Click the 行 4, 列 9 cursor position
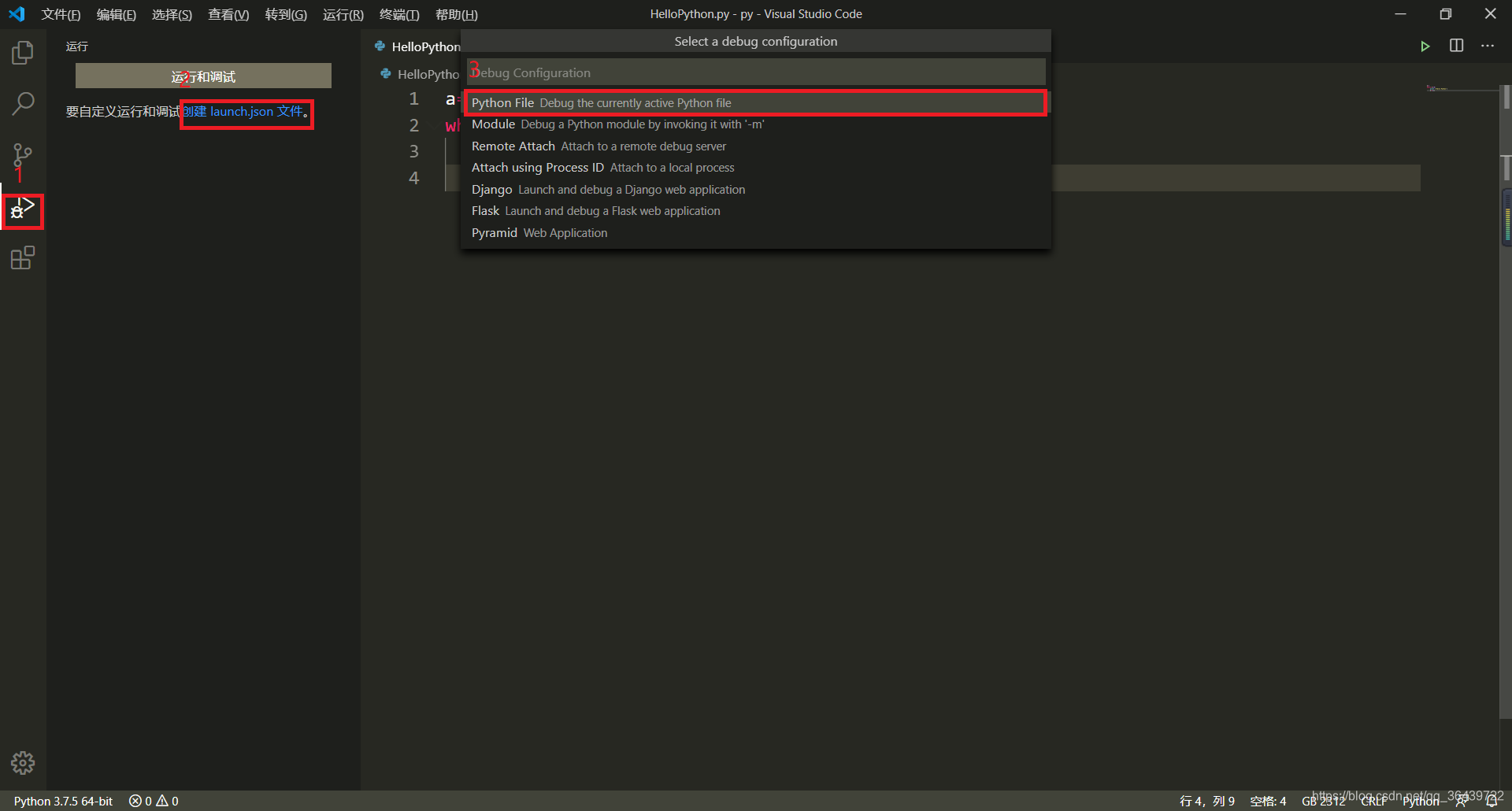Screen dimensions: 1512x811 [1207, 801]
